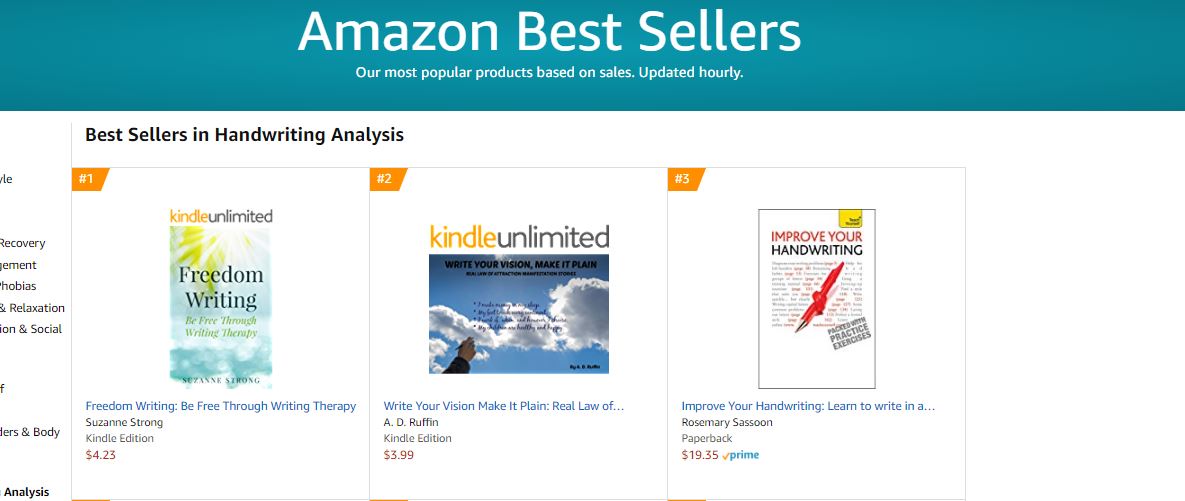Click the #3 rank badge
The image size is (1185, 501).
pyautogui.click(x=683, y=180)
